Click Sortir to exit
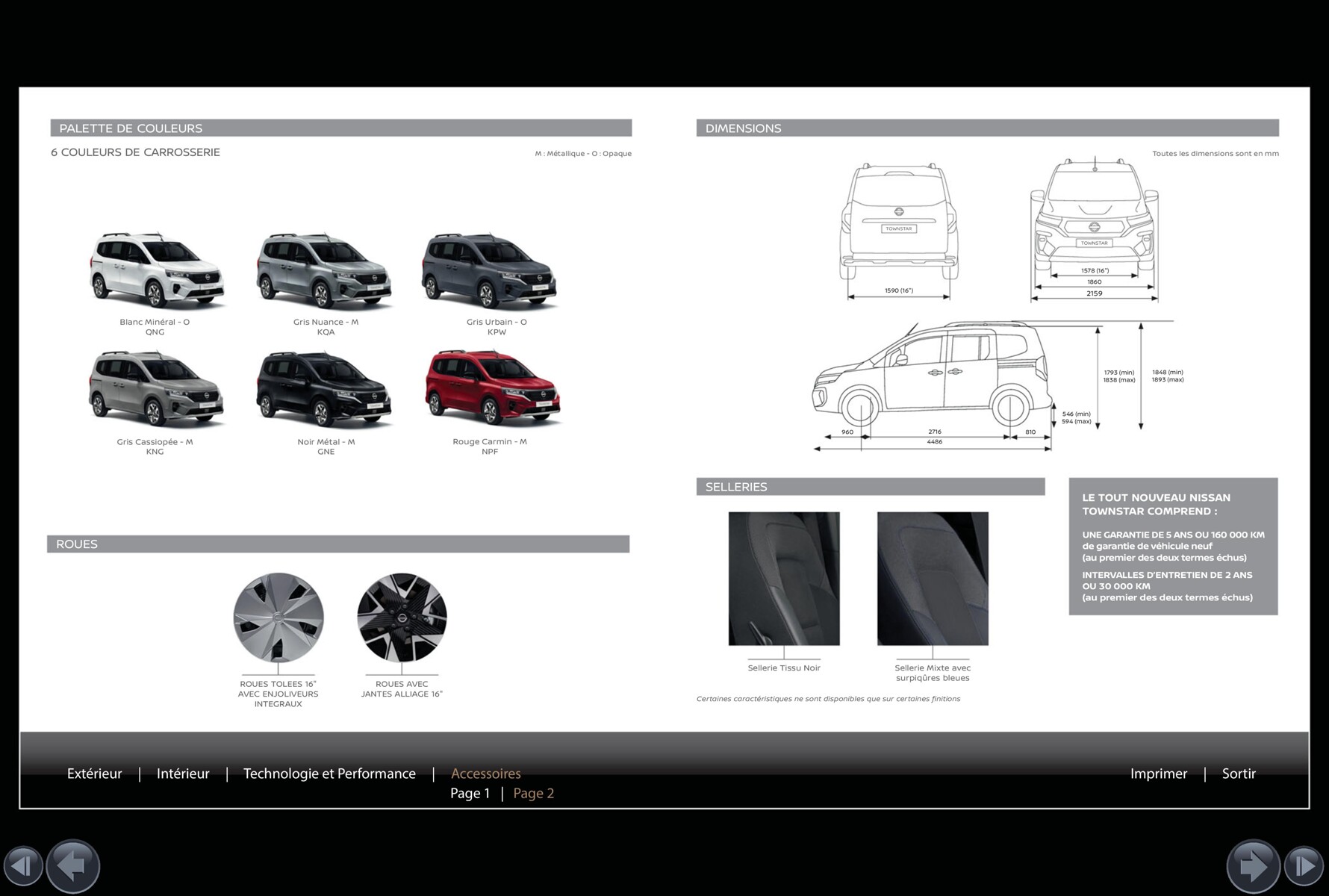 pos(1239,774)
